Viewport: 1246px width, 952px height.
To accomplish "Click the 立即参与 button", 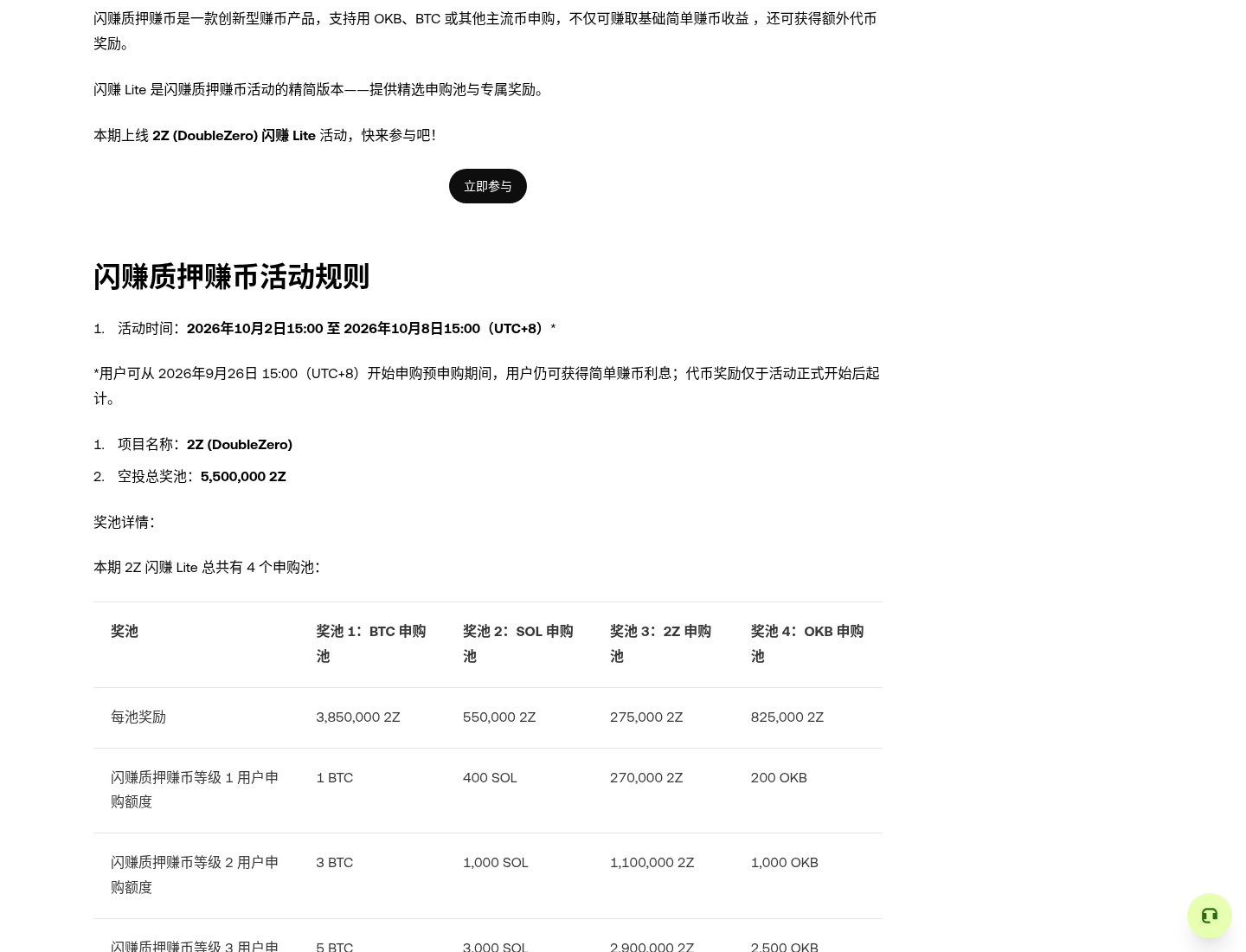I will (487, 186).
